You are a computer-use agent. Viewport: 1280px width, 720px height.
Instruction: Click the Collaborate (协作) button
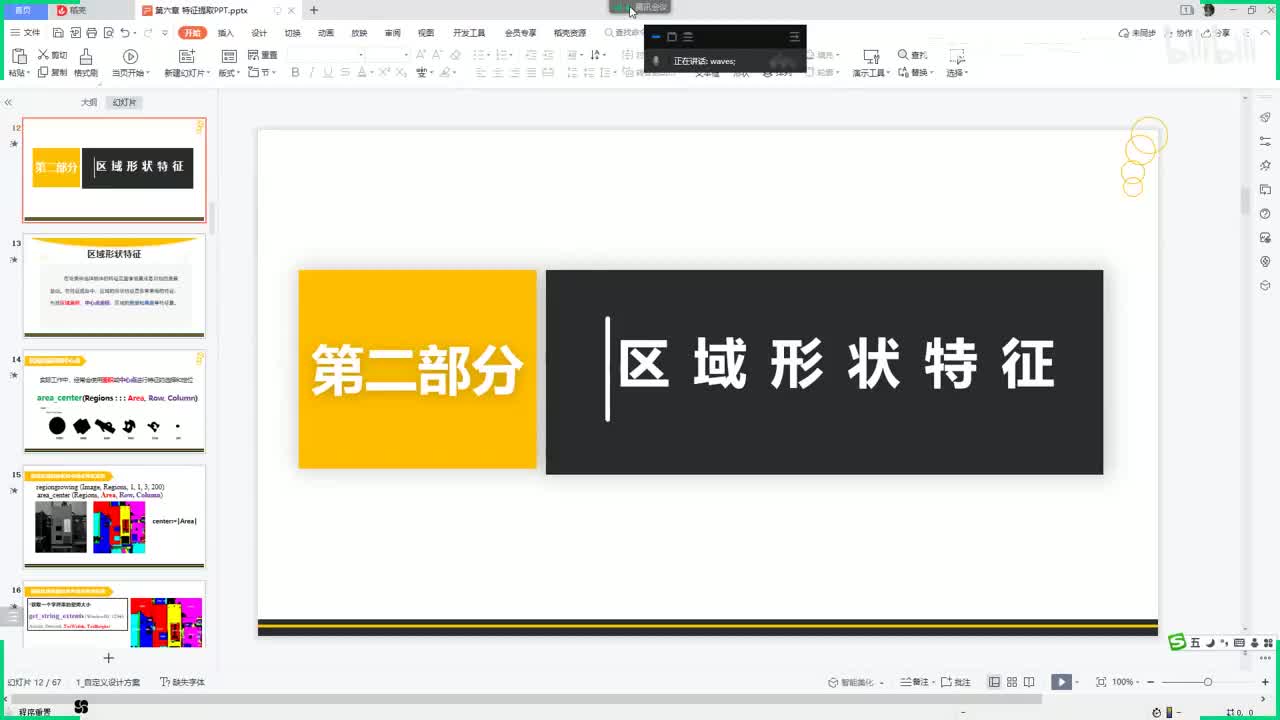1180,33
